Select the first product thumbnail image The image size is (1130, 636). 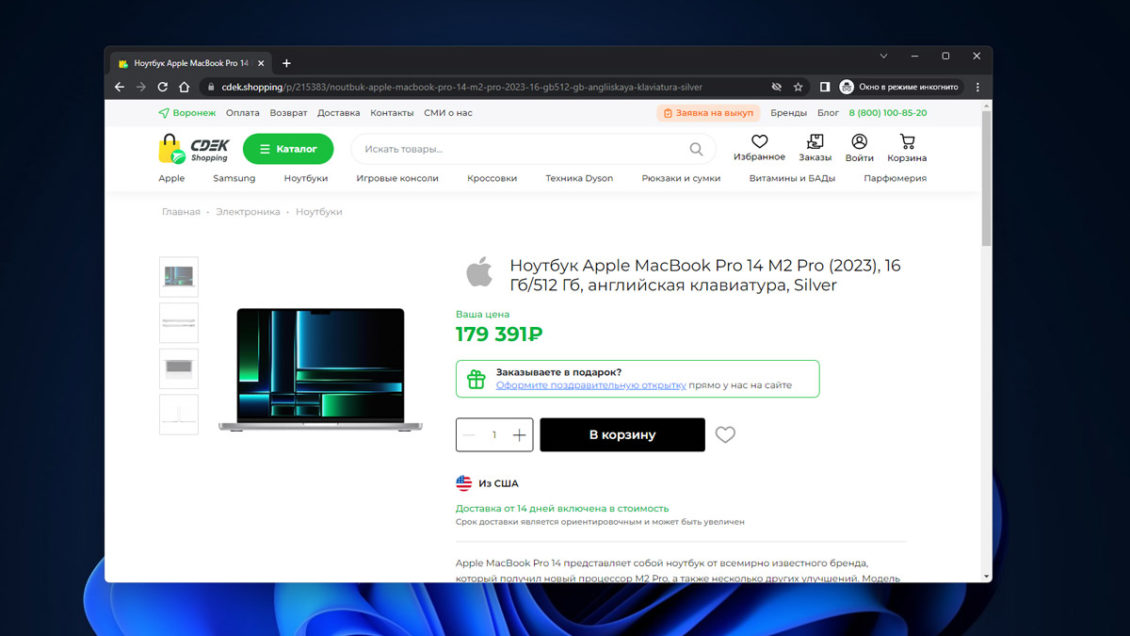tap(179, 276)
